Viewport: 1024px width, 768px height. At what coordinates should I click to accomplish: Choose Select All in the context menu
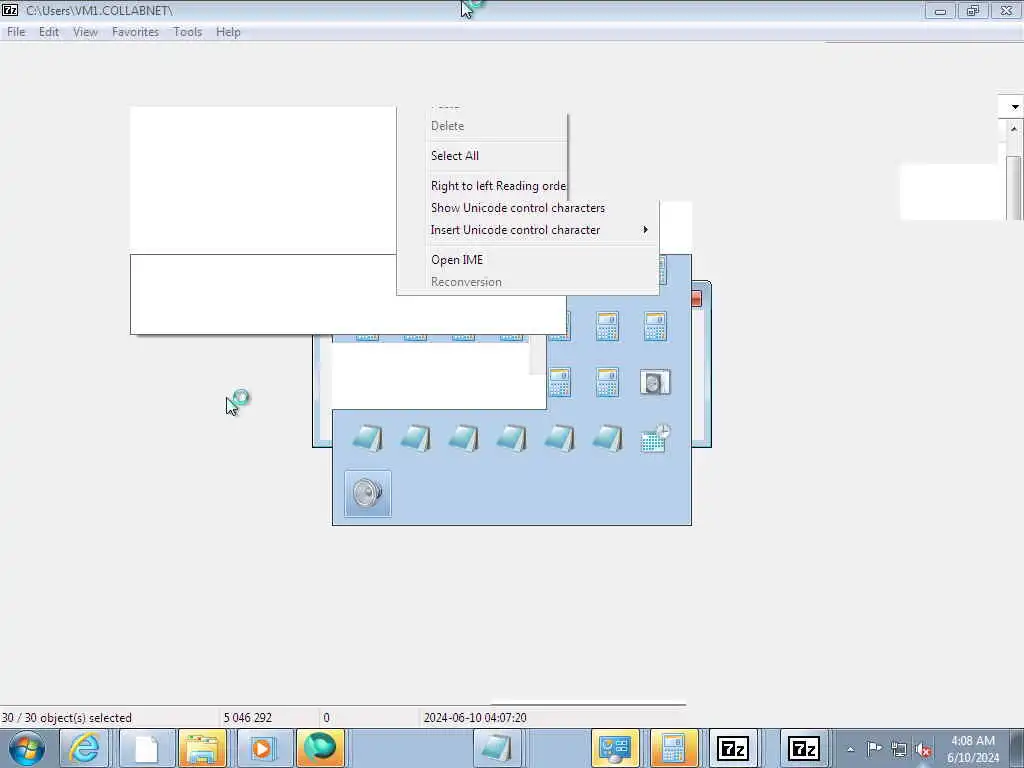455,155
